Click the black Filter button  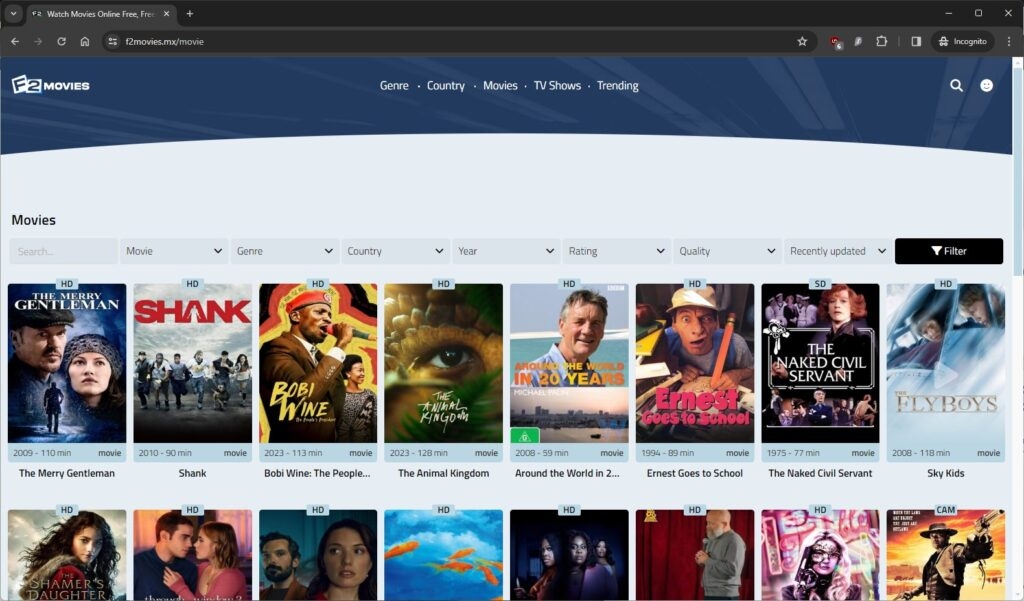click(x=948, y=251)
